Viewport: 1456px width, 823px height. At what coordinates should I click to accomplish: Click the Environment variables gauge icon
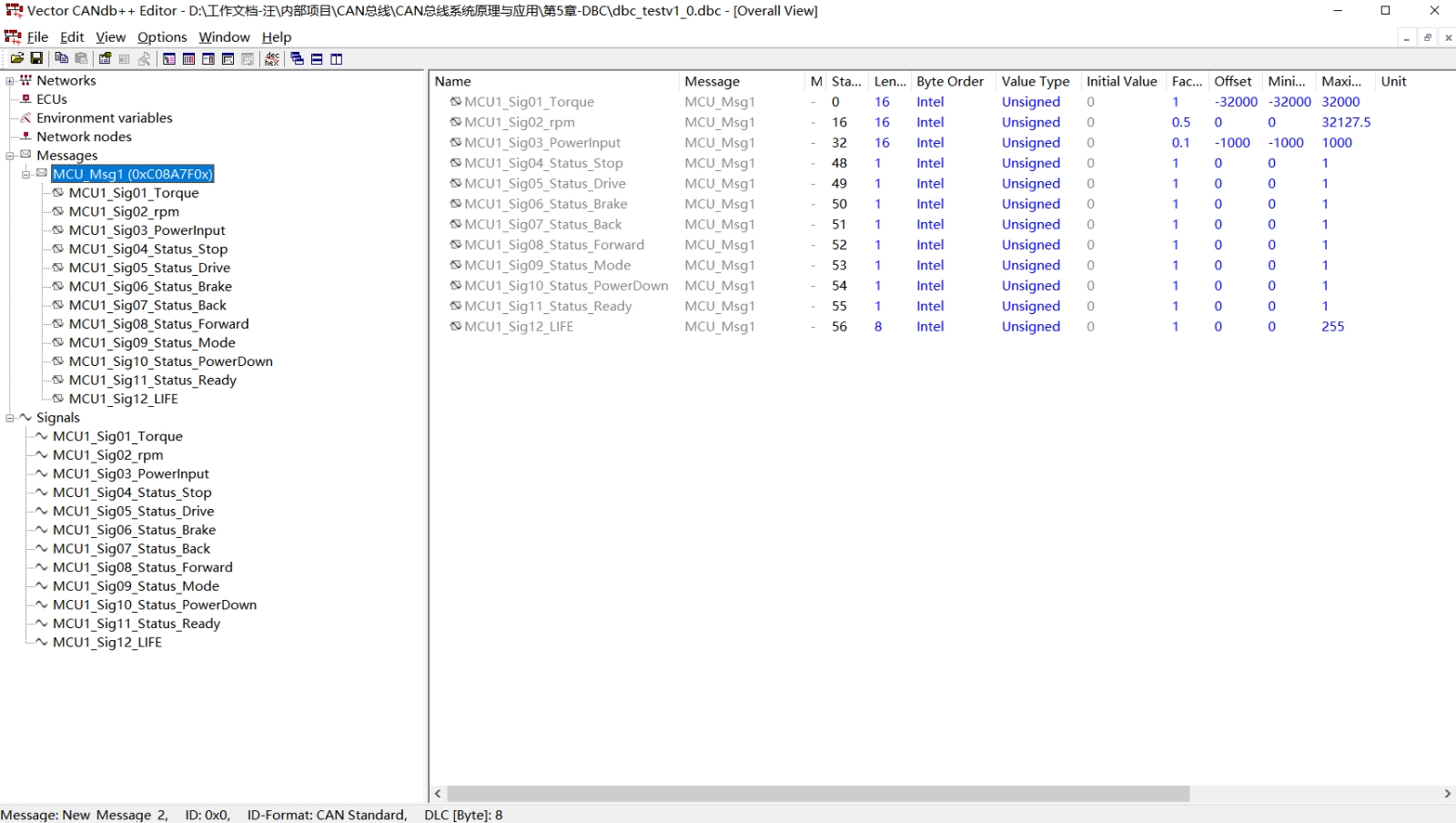click(25, 117)
